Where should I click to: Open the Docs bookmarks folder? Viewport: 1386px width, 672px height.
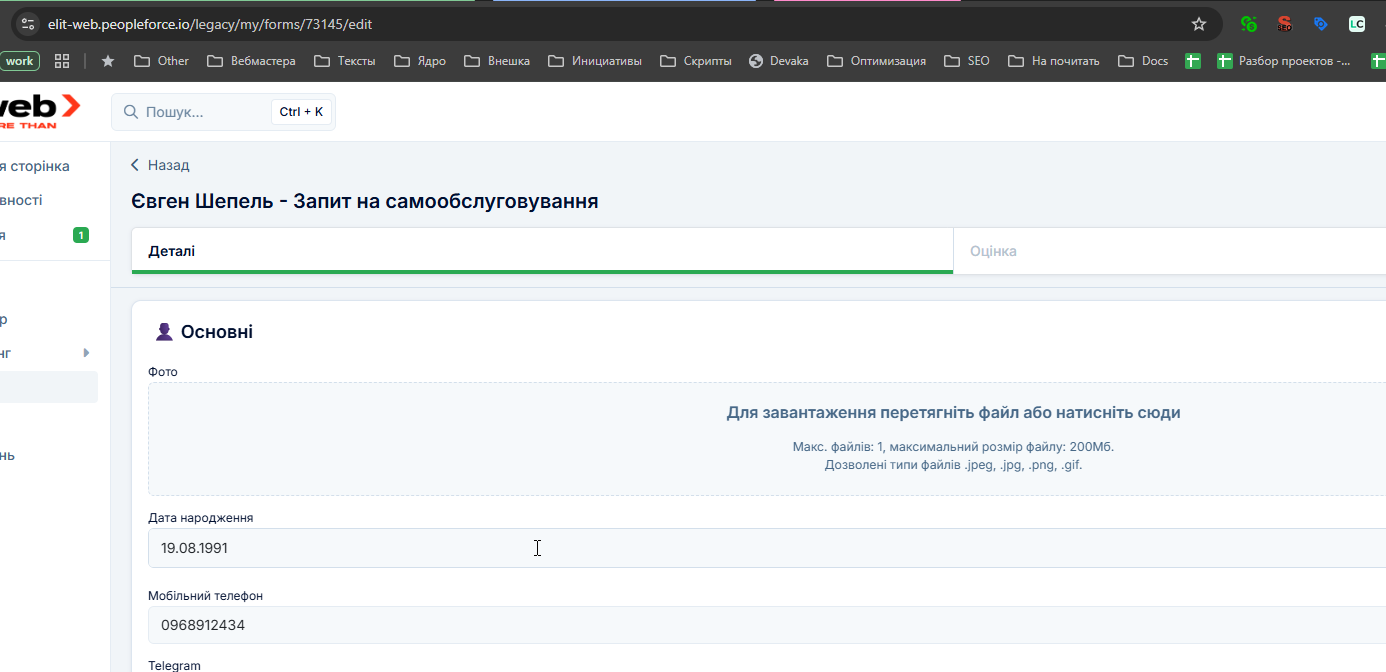(1143, 61)
